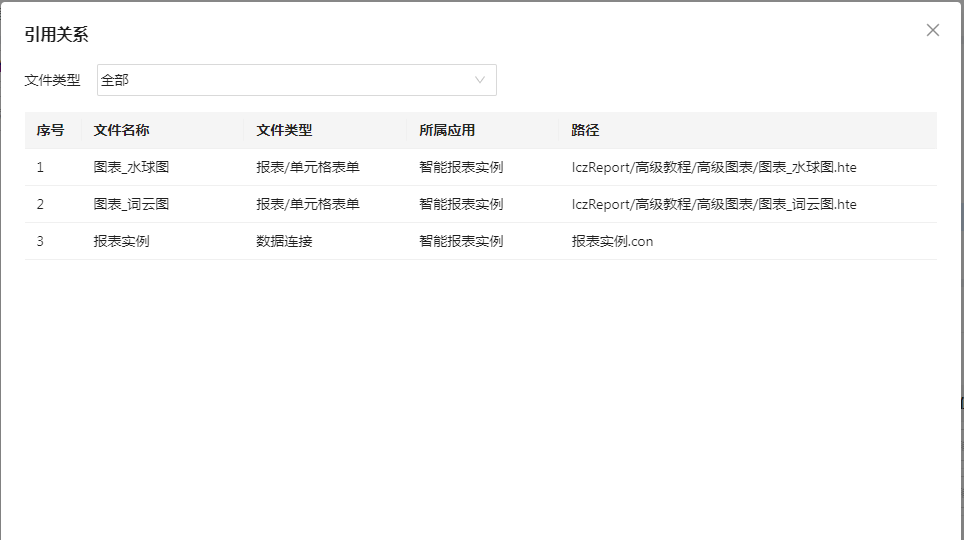Close the 引用关系 dialog
The image size is (964, 540).
[x=932, y=30]
